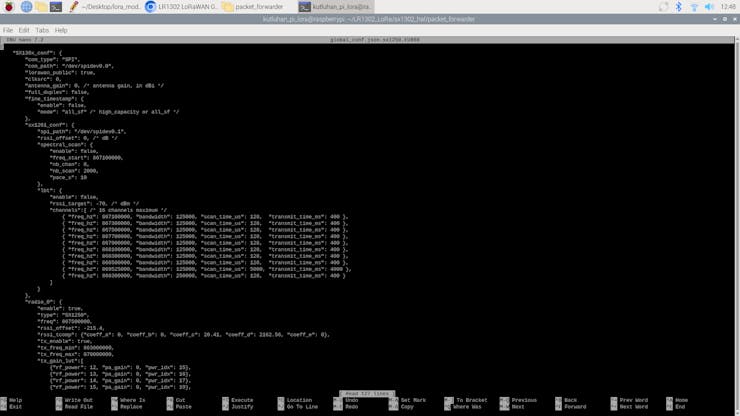Open the Help menu of the terminal
Image resolution: width=740 pixels, height=416 pixels.
[61, 30]
